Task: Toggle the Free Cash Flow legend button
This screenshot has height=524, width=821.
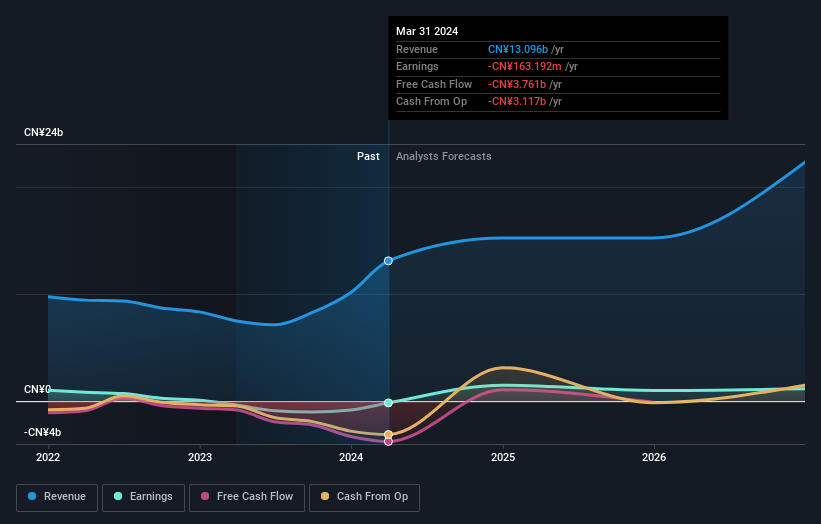Action: click(x=247, y=497)
